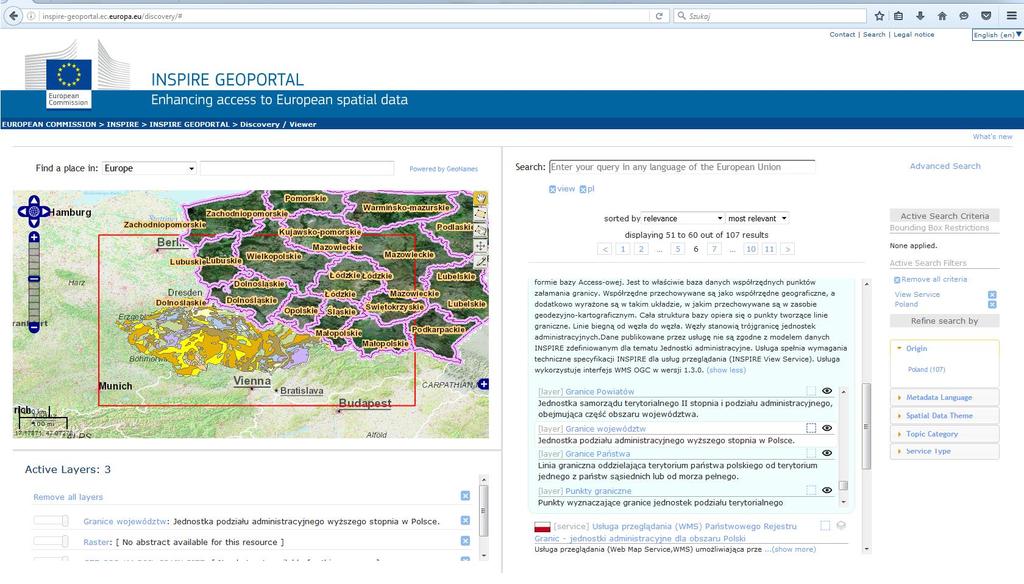Adjust the Raster layer opacity slider

click(51, 541)
